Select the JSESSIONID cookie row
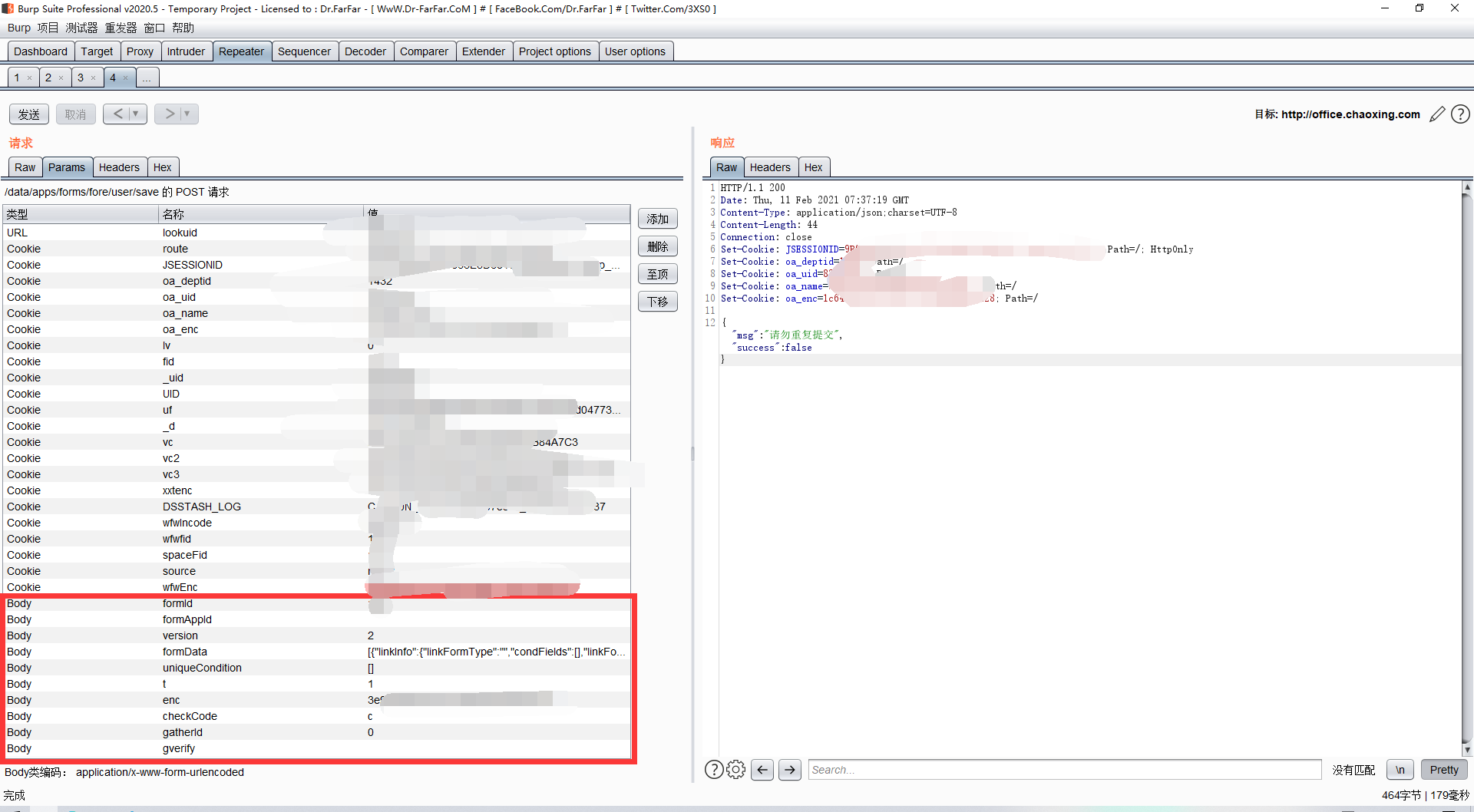This screenshot has width=1474, height=812. click(317, 265)
